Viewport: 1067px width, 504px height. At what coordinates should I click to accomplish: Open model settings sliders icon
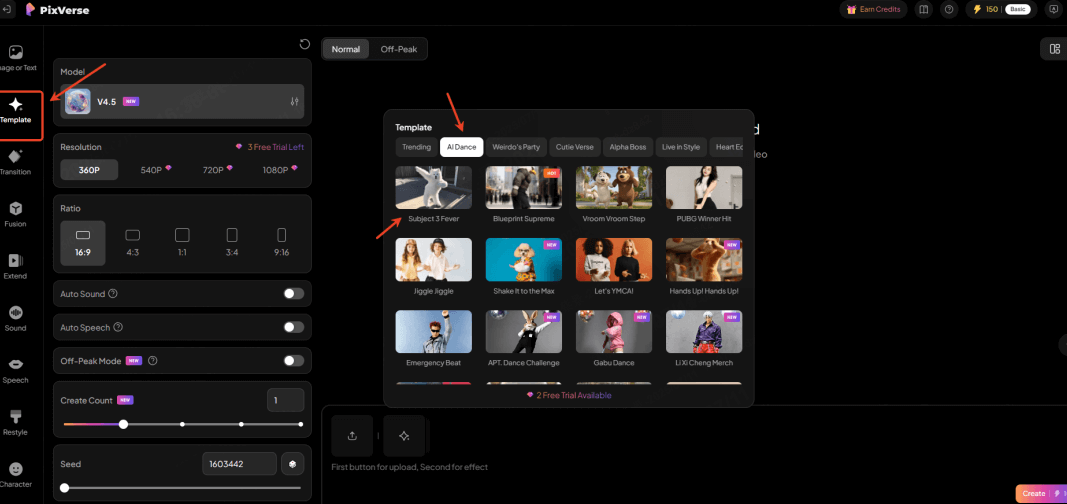(294, 101)
